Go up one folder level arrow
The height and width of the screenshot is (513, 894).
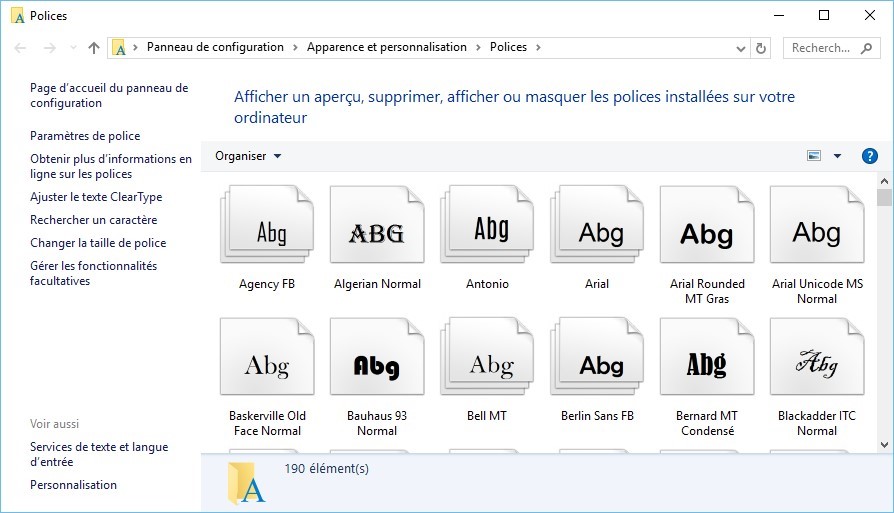click(x=94, y=48)
